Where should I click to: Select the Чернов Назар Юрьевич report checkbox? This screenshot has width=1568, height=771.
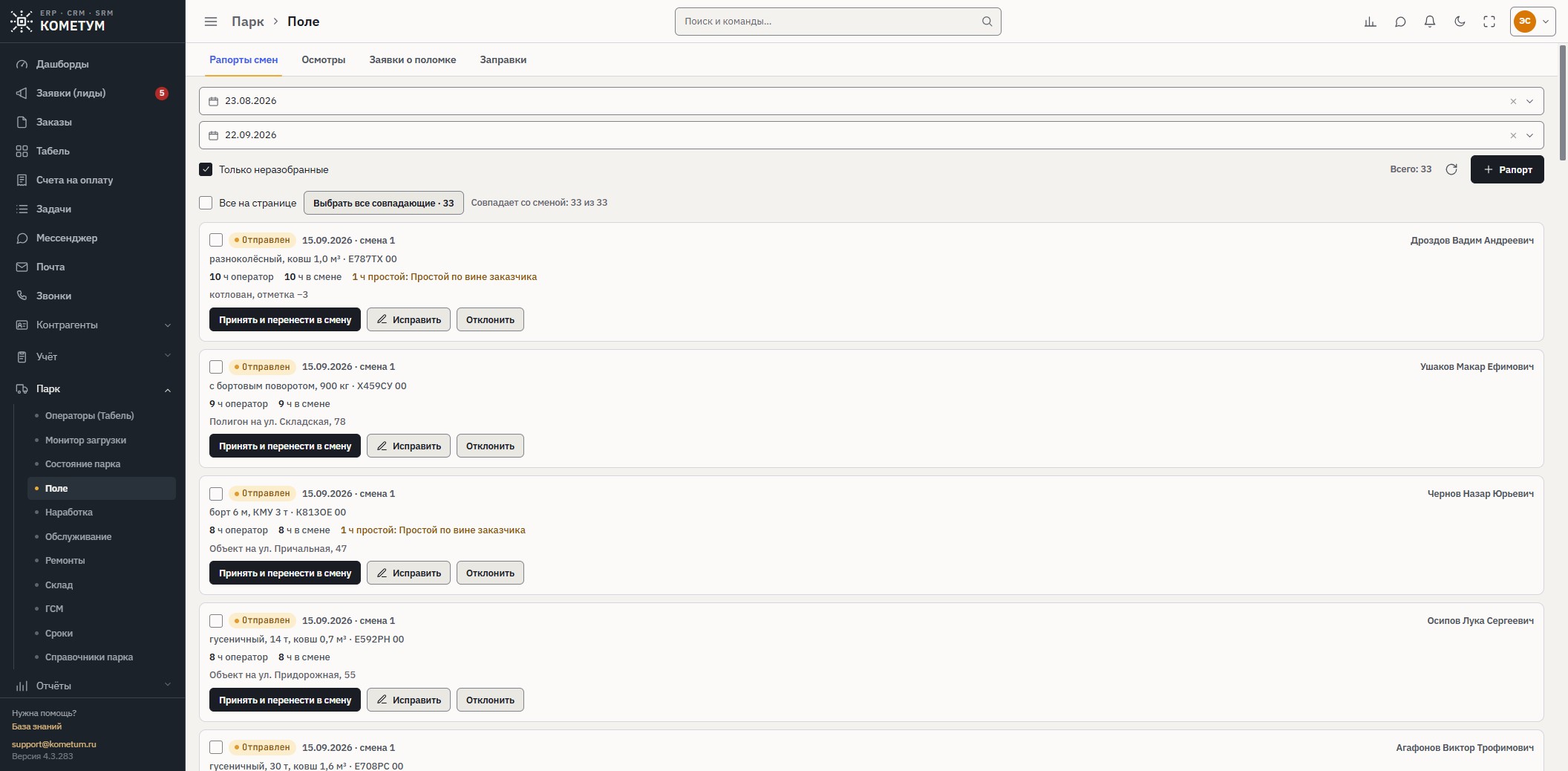(216, 494)
